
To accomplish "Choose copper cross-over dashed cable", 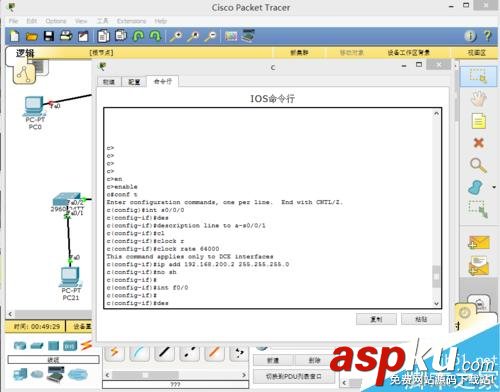I will coord(189,353).
